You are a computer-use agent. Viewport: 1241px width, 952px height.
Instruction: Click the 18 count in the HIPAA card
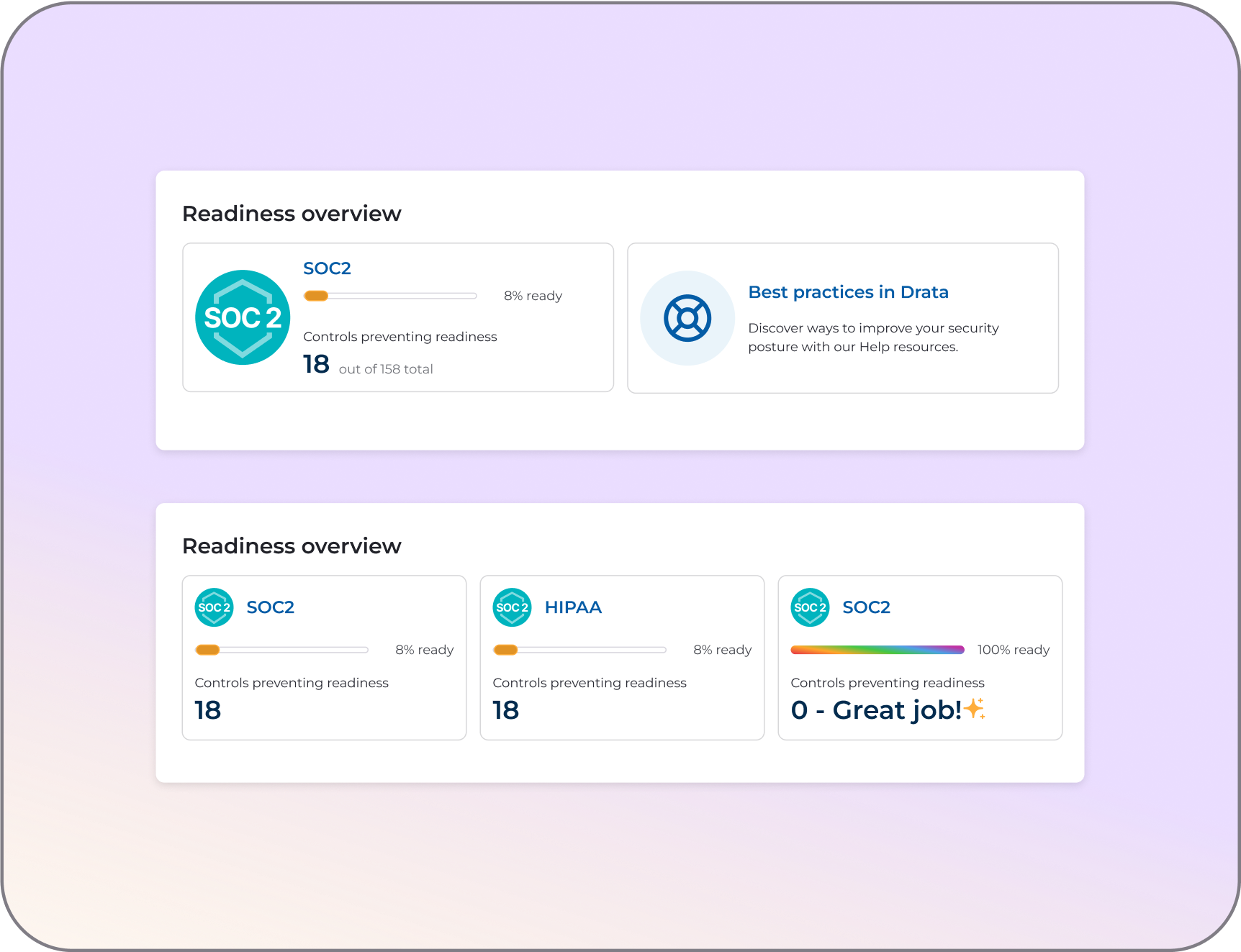pos(505,710)
